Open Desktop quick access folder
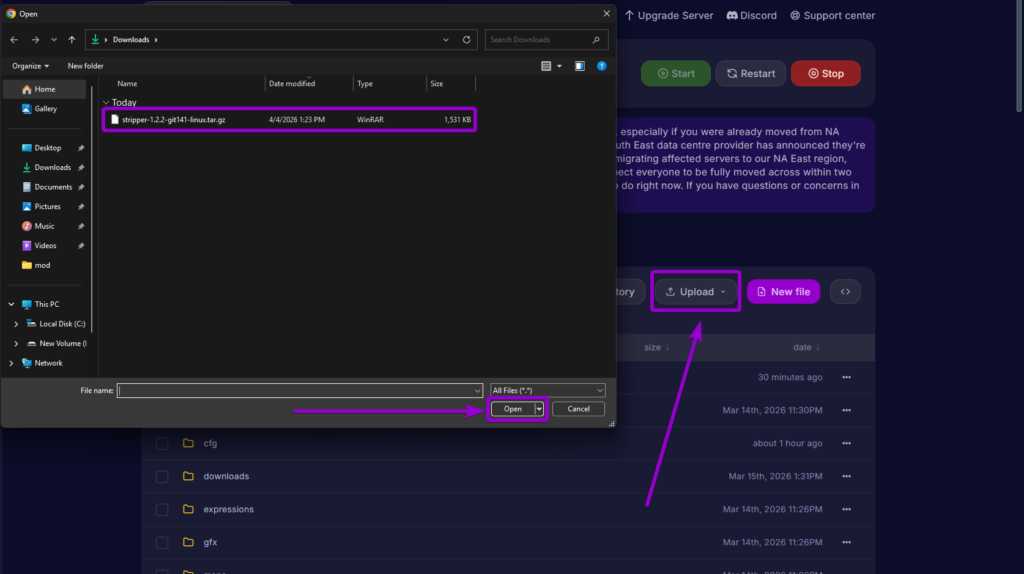This screenshot has height=574, width=1024. (x=47, y=148)
